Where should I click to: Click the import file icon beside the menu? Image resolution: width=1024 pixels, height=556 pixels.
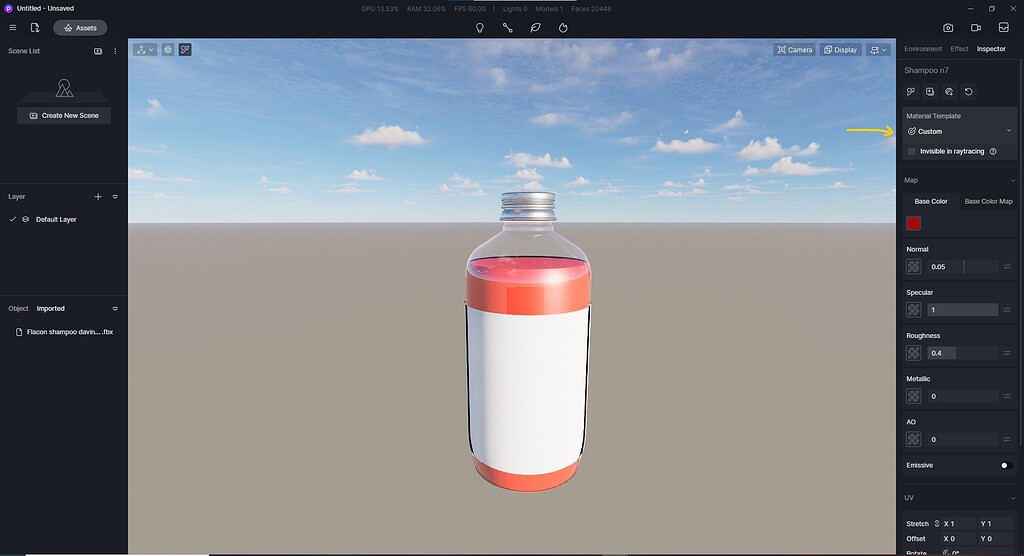click(x=35, y=27)
